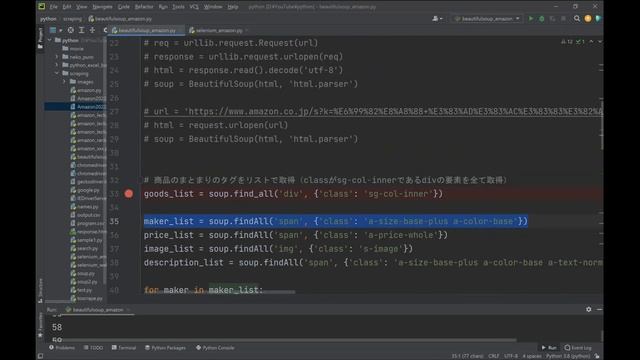This screenshot has width=640, height=360.
Task: Toggle breakpoint at line 36 gutter
Action: click(129, 235)
